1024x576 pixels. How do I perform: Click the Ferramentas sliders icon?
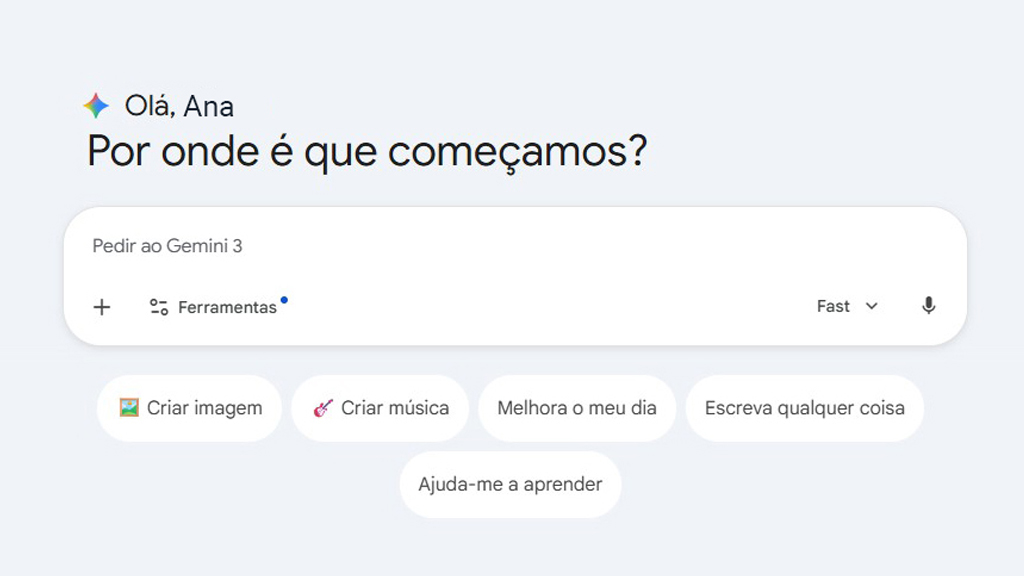pyautogui.click(x=159, y=307)
